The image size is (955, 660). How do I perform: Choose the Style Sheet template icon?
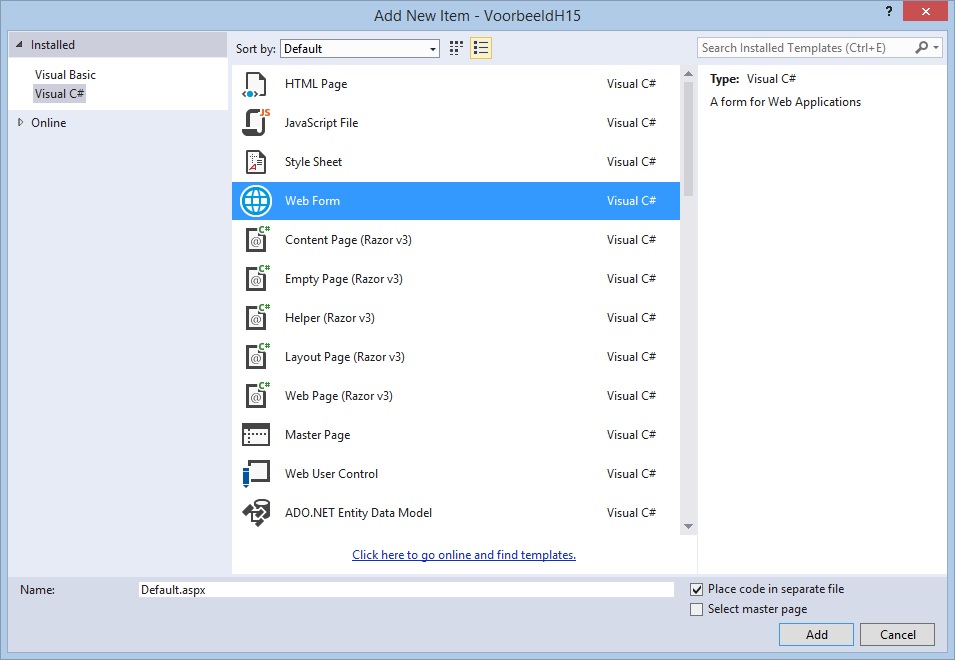pyautogui.click(x=256, y=162)
